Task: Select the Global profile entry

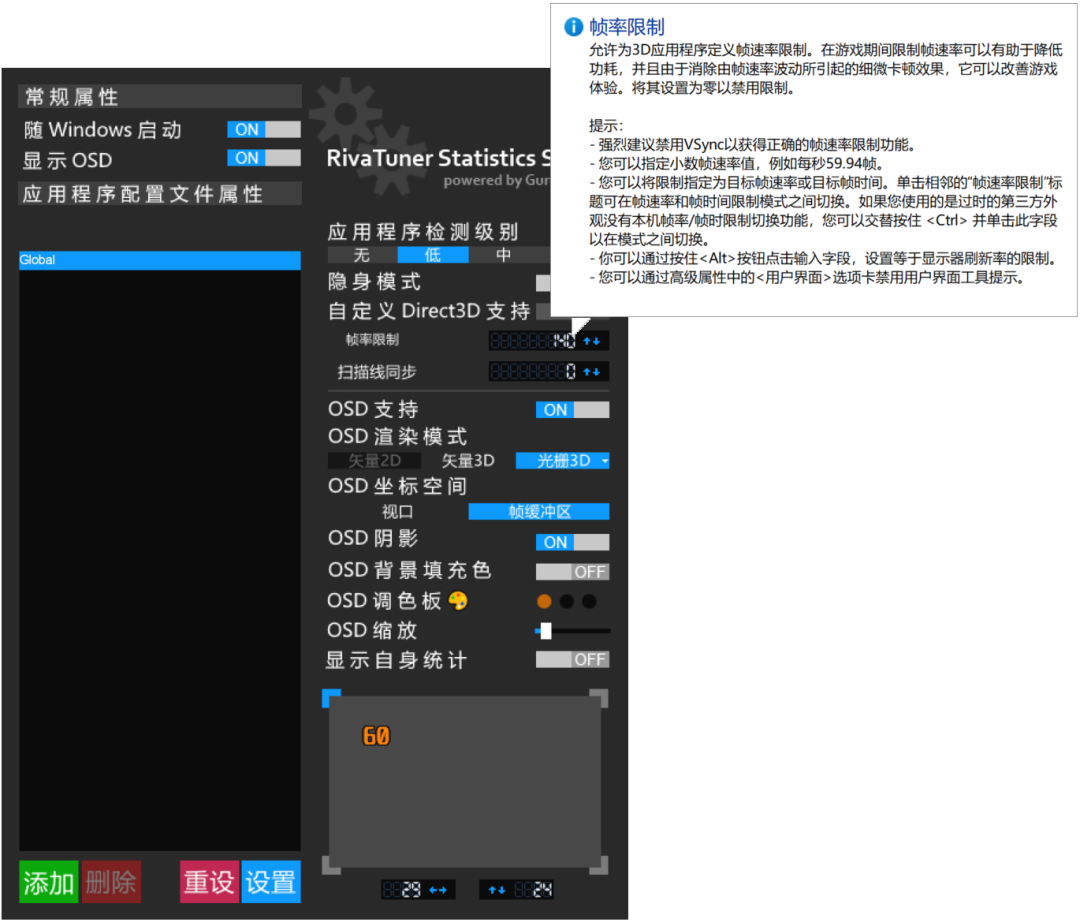Action: point(160,260)
